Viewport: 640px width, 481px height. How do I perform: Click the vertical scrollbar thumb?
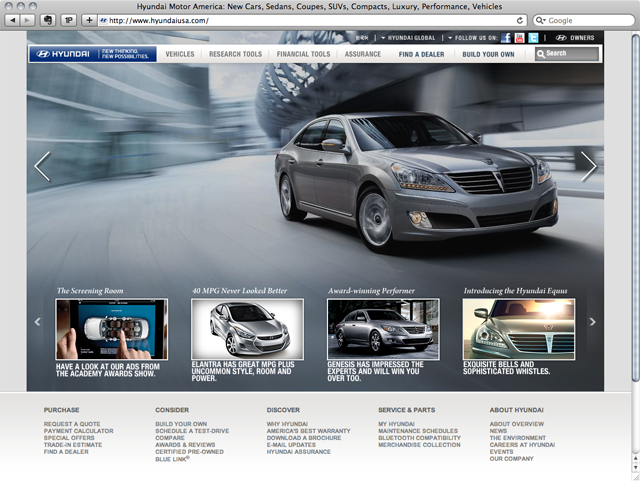636,208
